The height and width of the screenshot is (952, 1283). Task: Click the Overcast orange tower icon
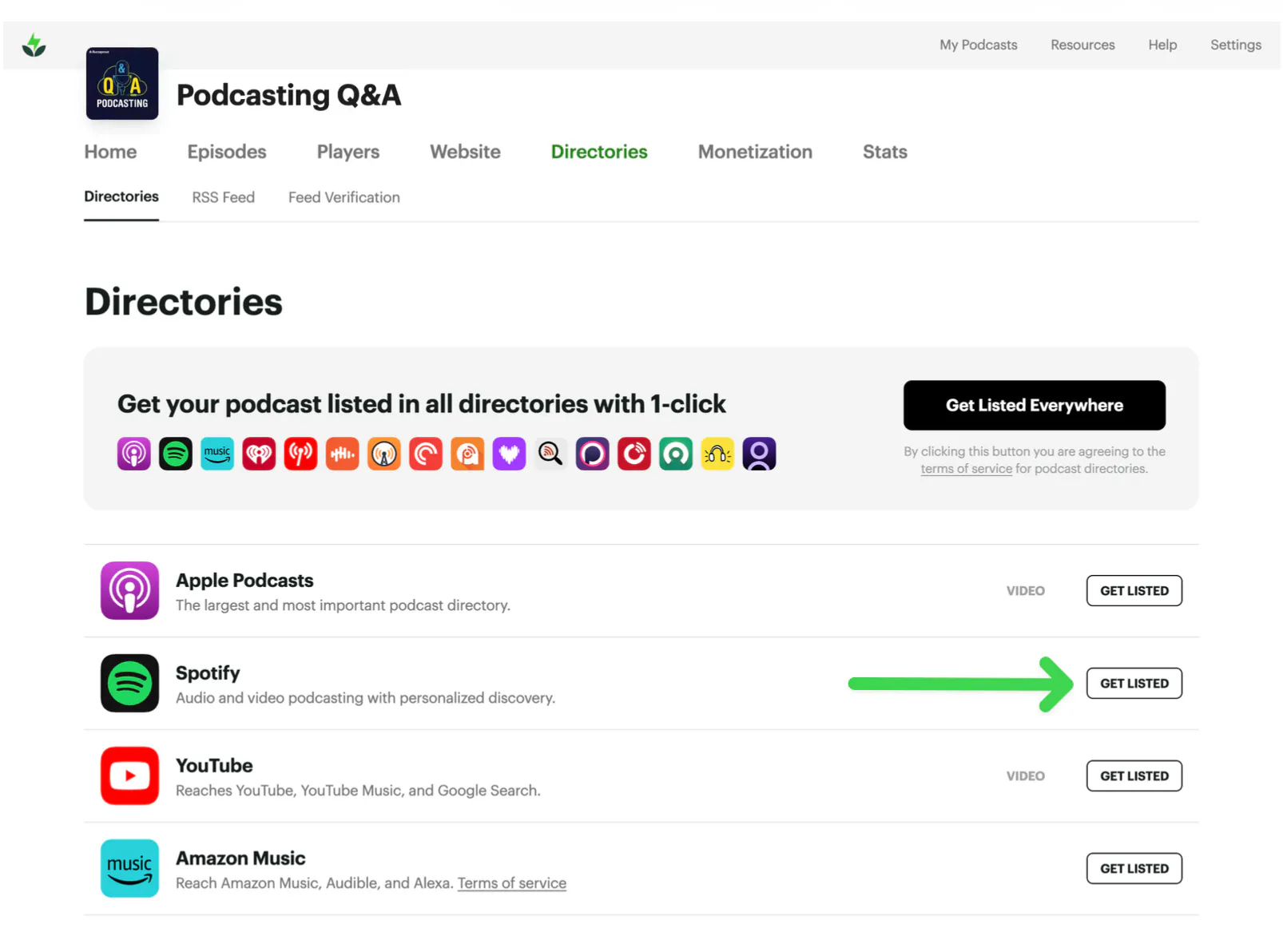pos(384,454)
